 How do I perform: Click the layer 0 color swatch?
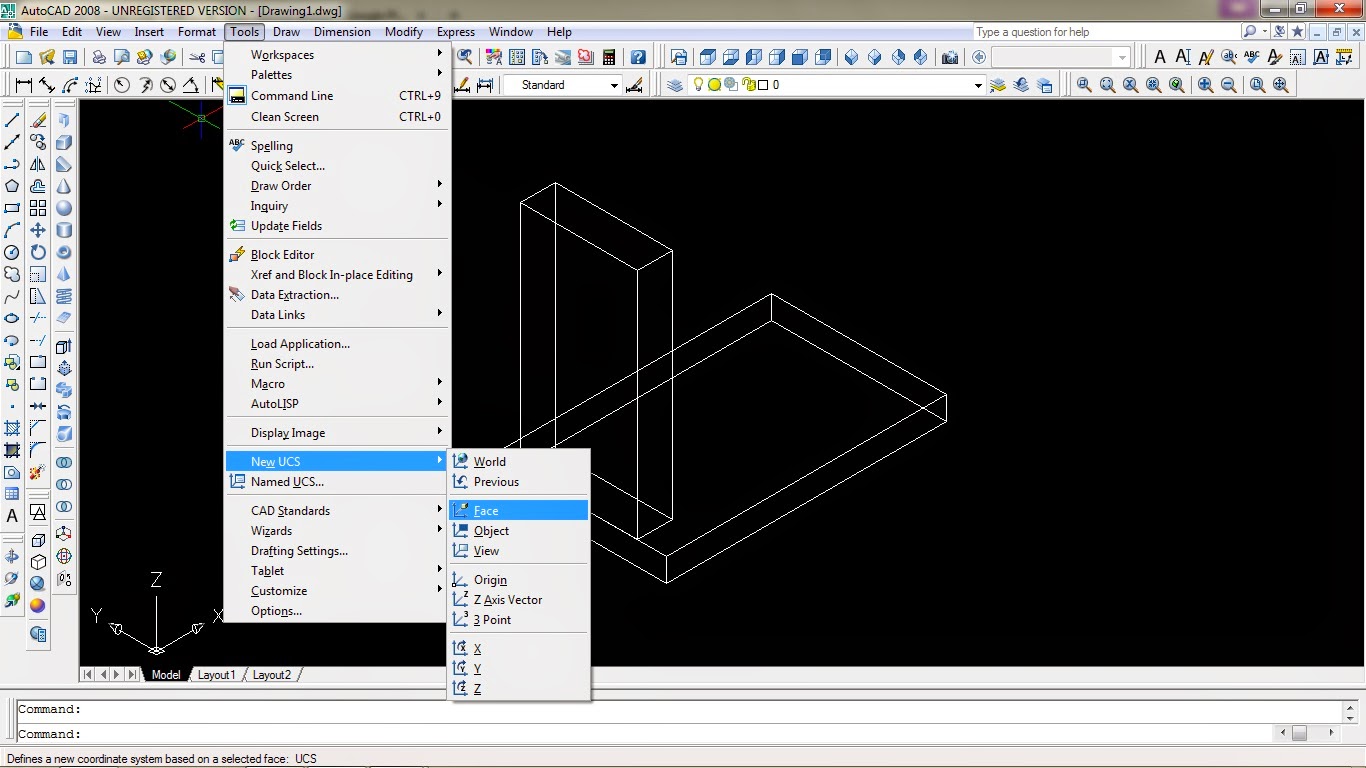coord(762,85)
